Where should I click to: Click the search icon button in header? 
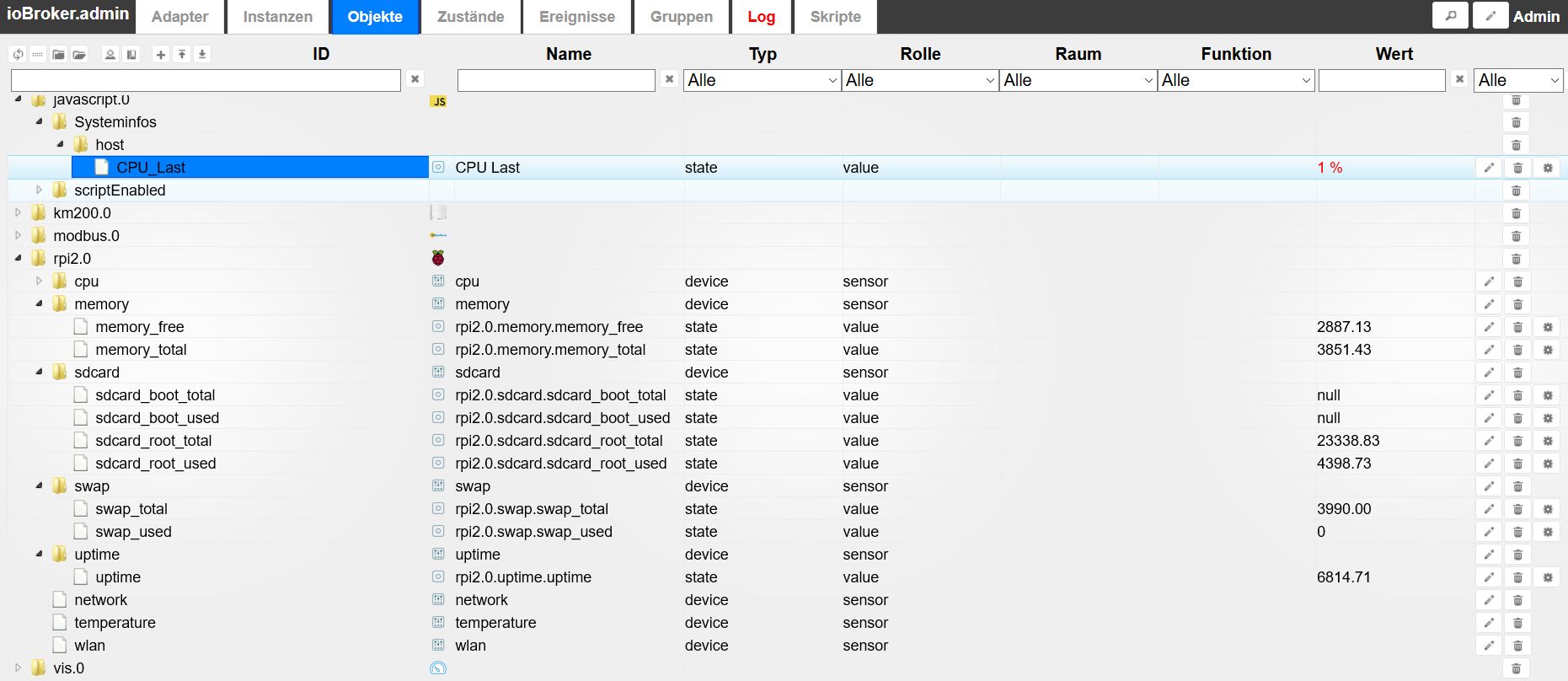click(1450, 16)
